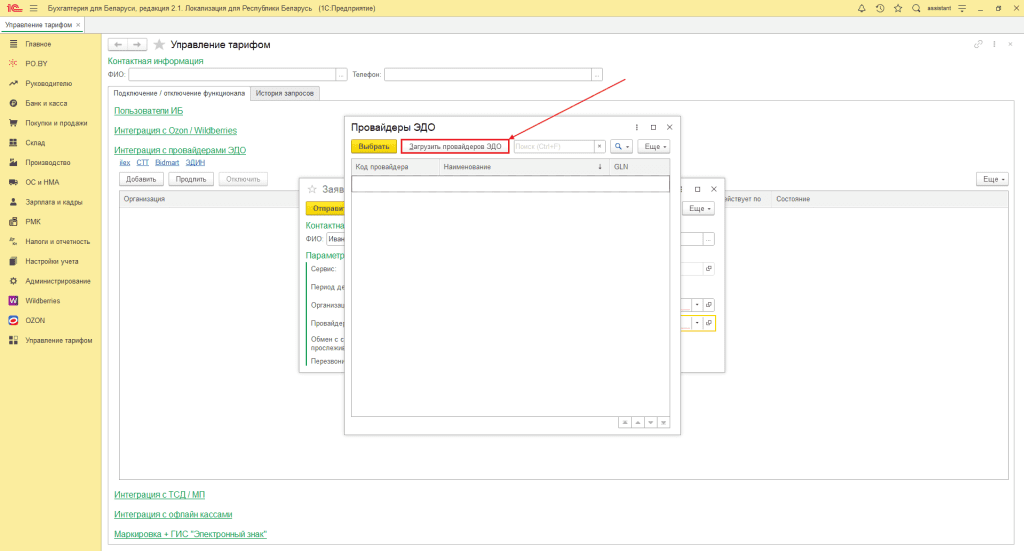Copy link via chain icon
This screenshot has height=551, width=1024.
coord(978,45)
